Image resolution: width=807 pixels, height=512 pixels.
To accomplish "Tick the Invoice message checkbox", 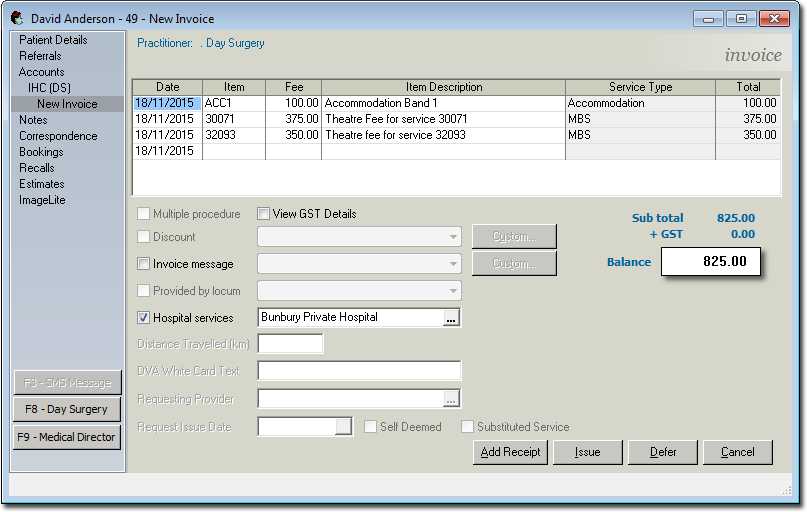I will pyautogui.click(x=143, y=264).
